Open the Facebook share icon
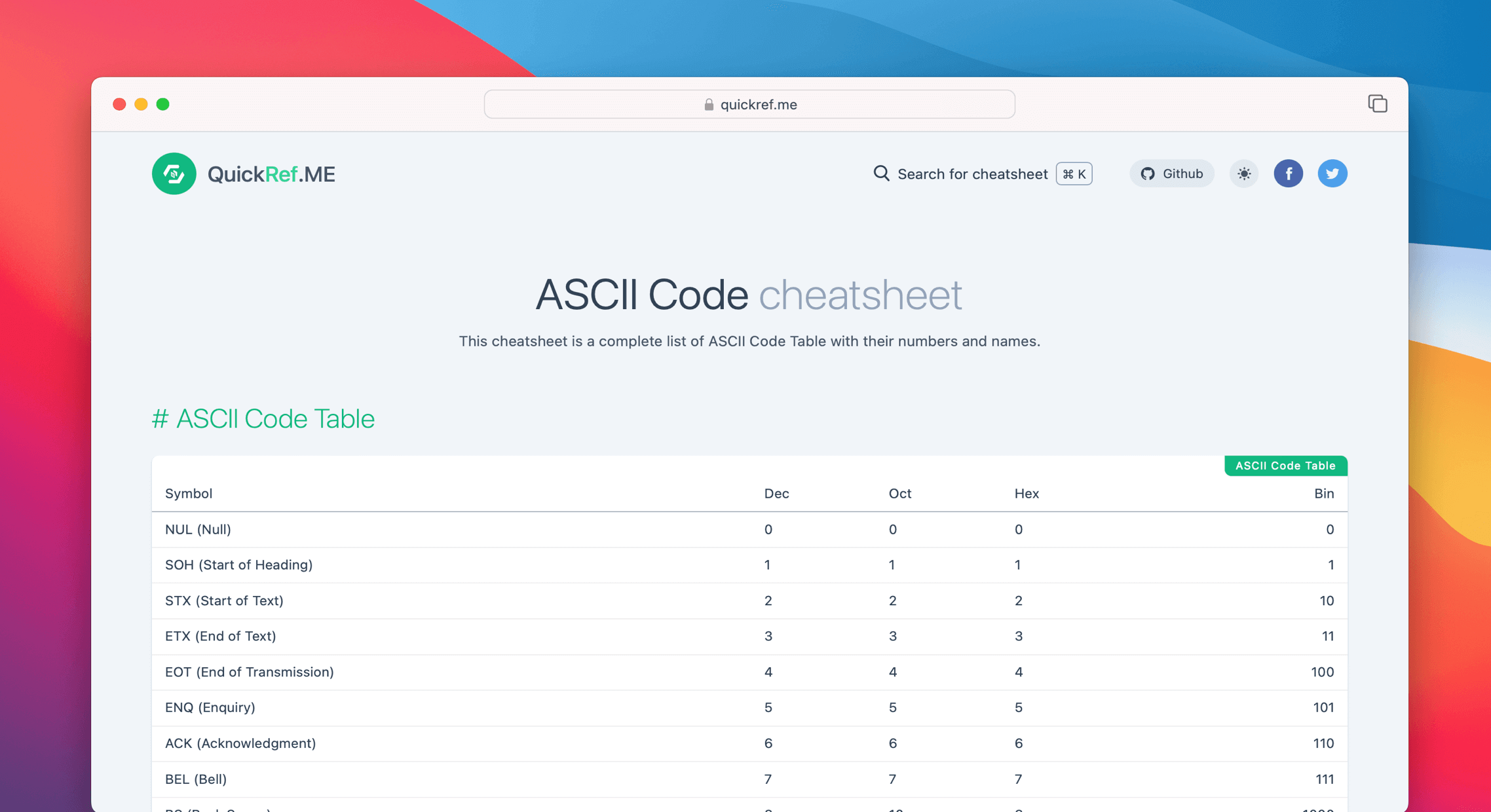The width and height of the screenshot is (1491, 812). [x=1288, y=173]
